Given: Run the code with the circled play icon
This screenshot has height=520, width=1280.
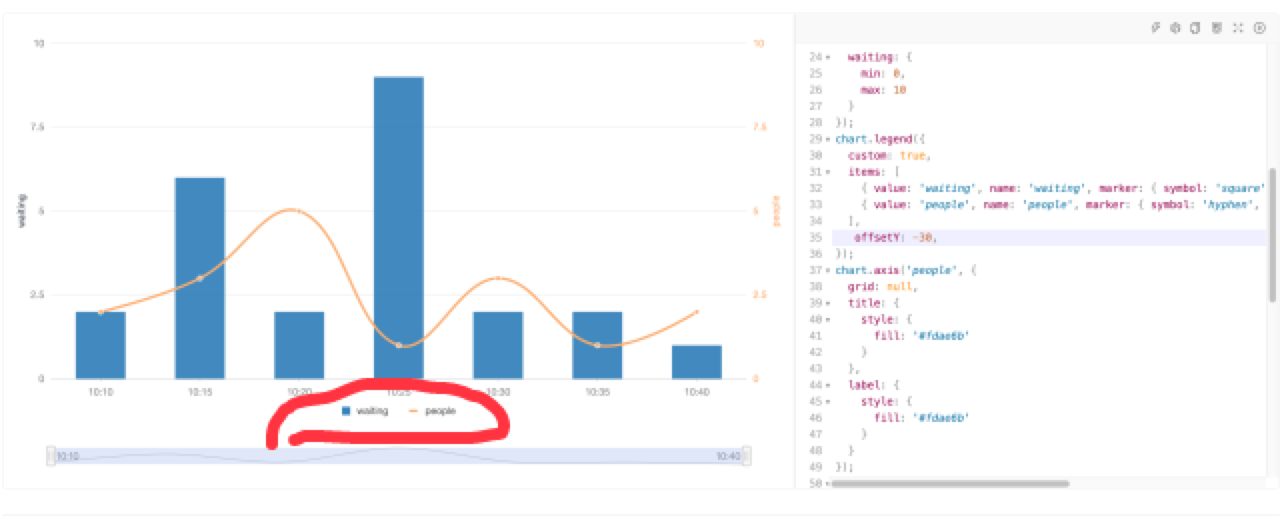Looking at the screenshot, I should coord(1259,28).
